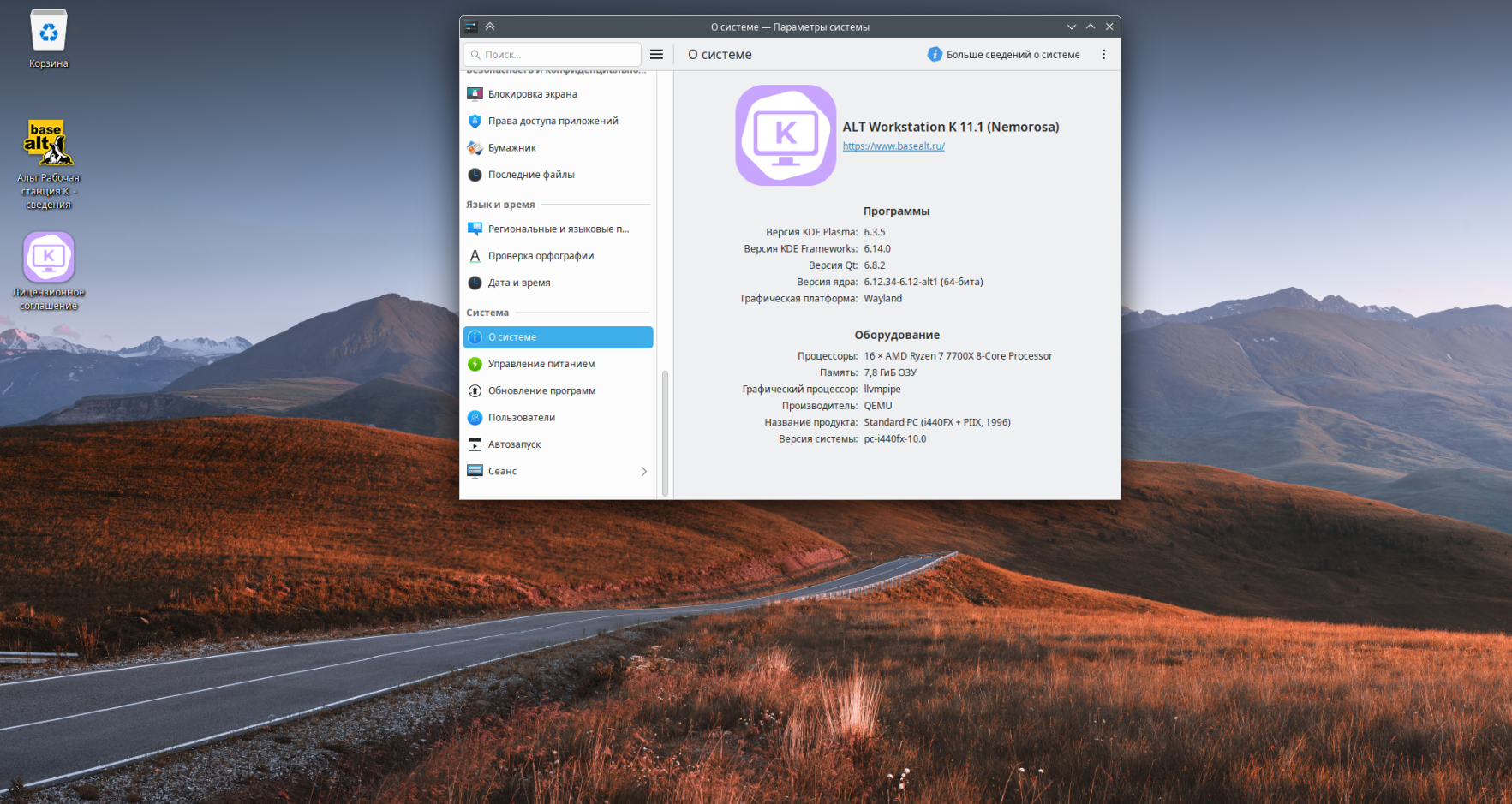Viewport: 1512px width, 804px height.
Task: Open Дата и время settings
Action: pos(558,283)
